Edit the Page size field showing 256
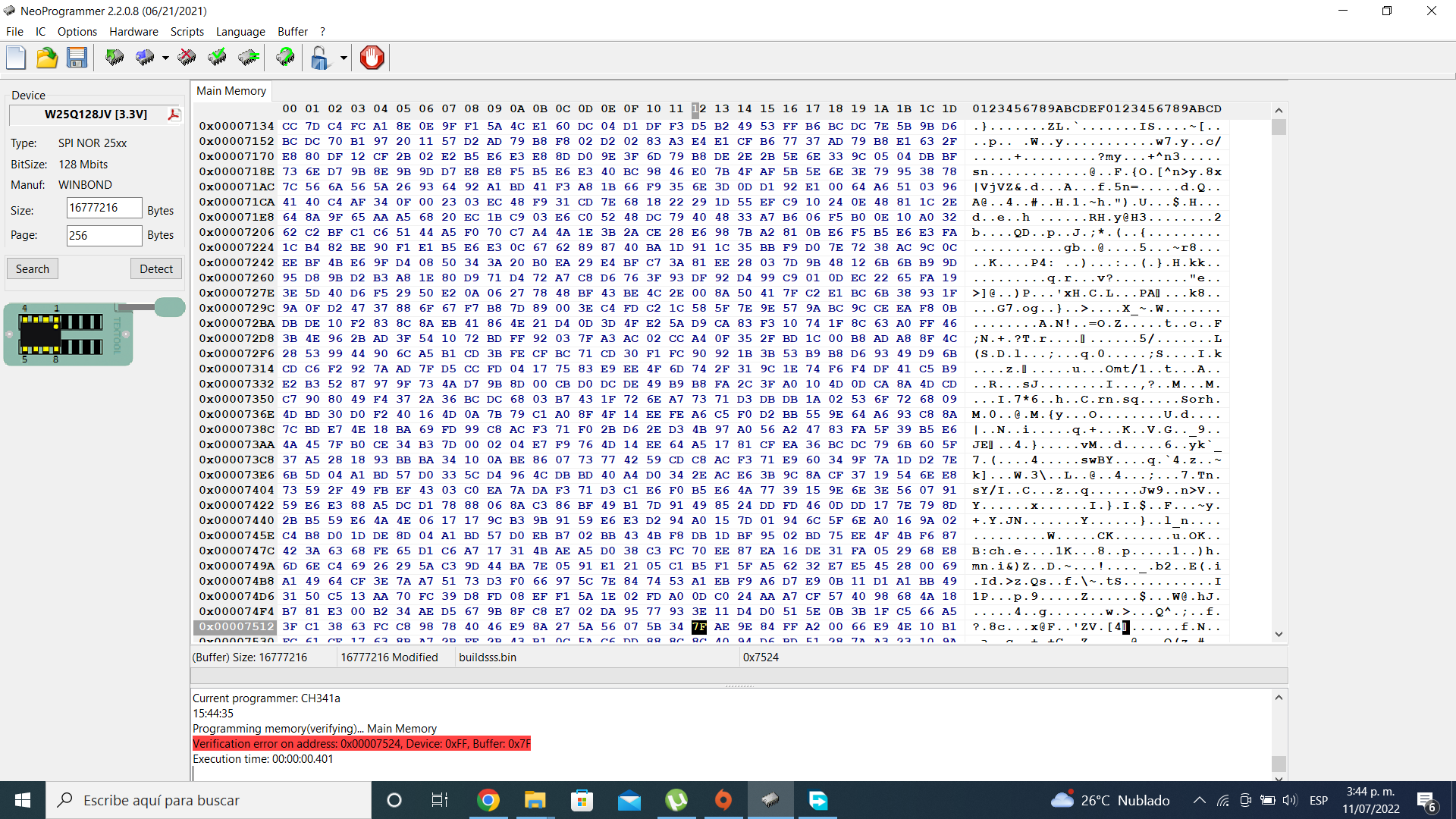Screen dimensions: 1456x819 [104, 235]
